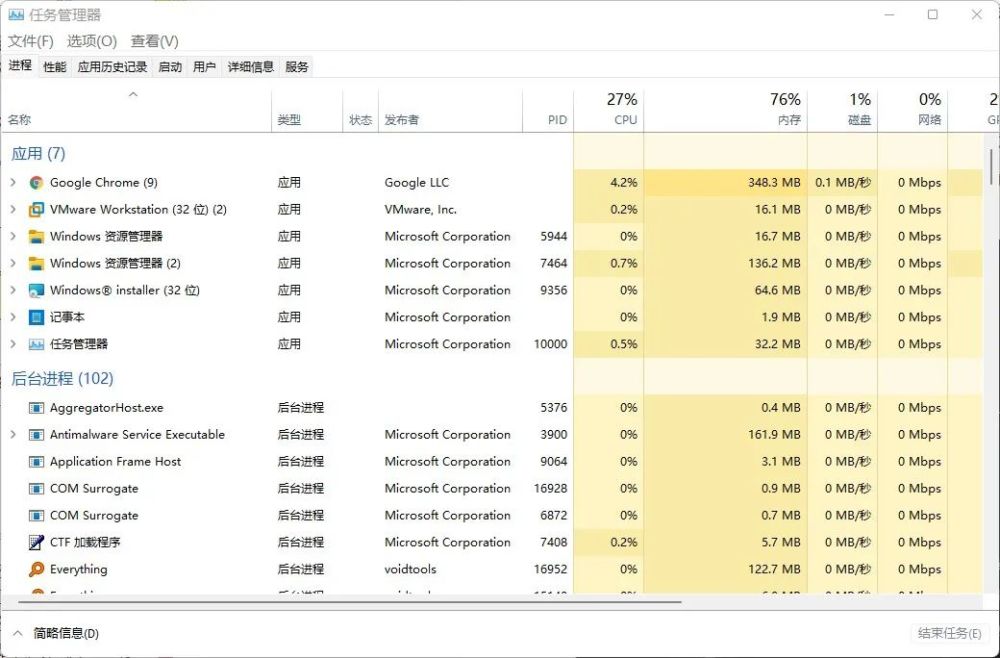Click the Task Manager title bar icon
This screenshot has height=658, width=1000.
(x=16, y=15)
